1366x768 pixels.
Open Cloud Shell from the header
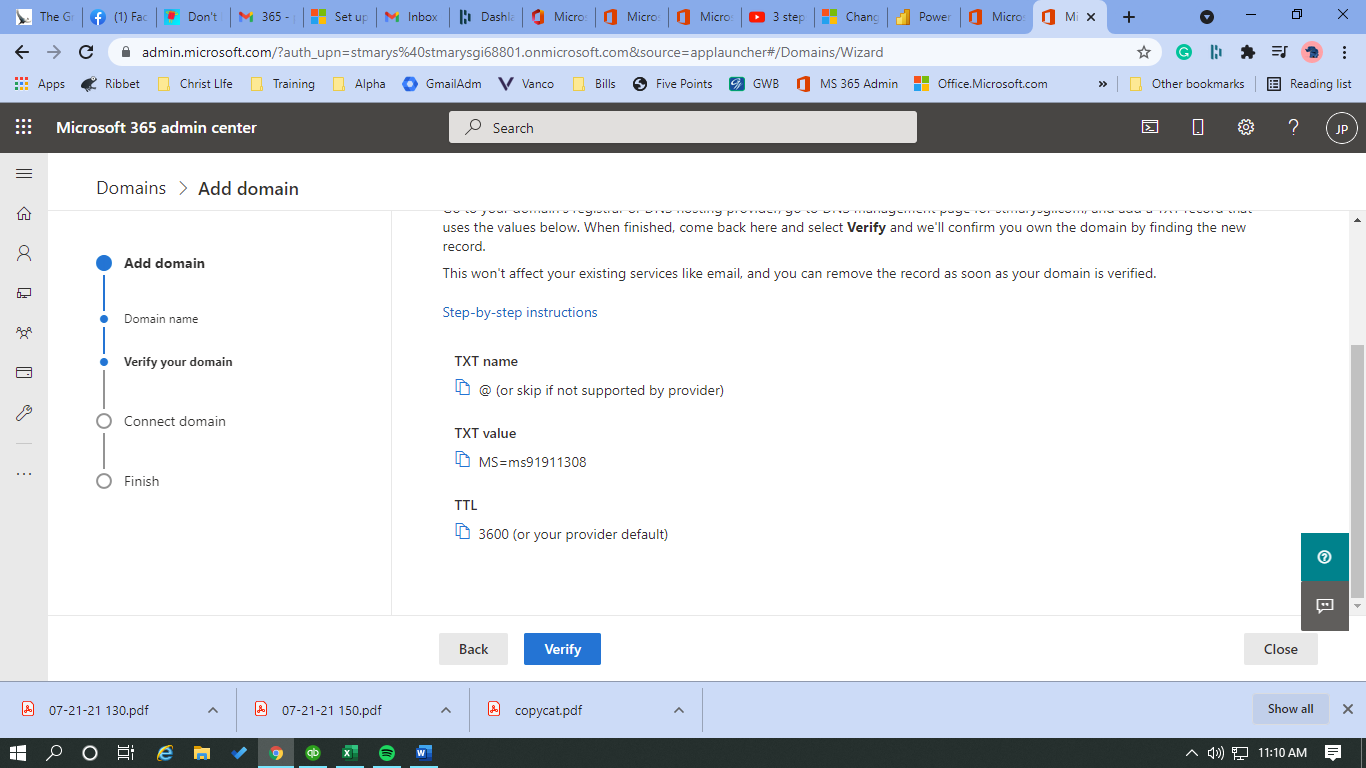(x=1151, y=127)
